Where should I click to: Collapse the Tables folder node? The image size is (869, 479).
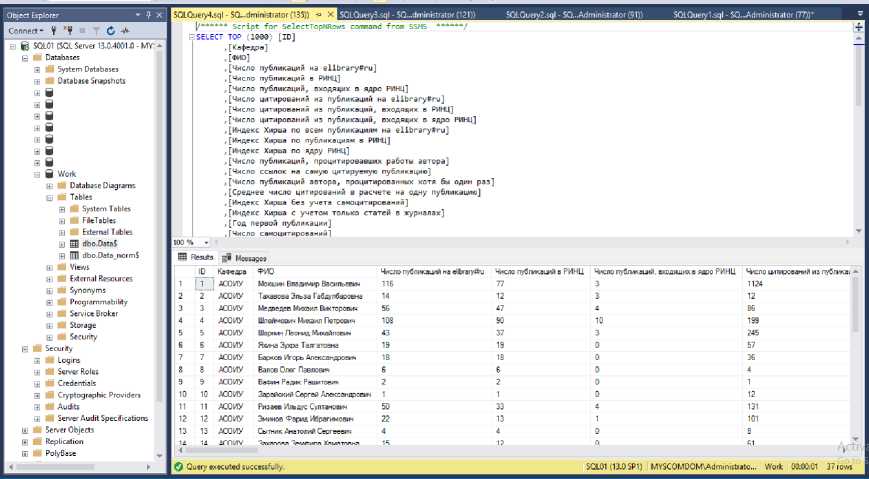[x=50, y=197]
